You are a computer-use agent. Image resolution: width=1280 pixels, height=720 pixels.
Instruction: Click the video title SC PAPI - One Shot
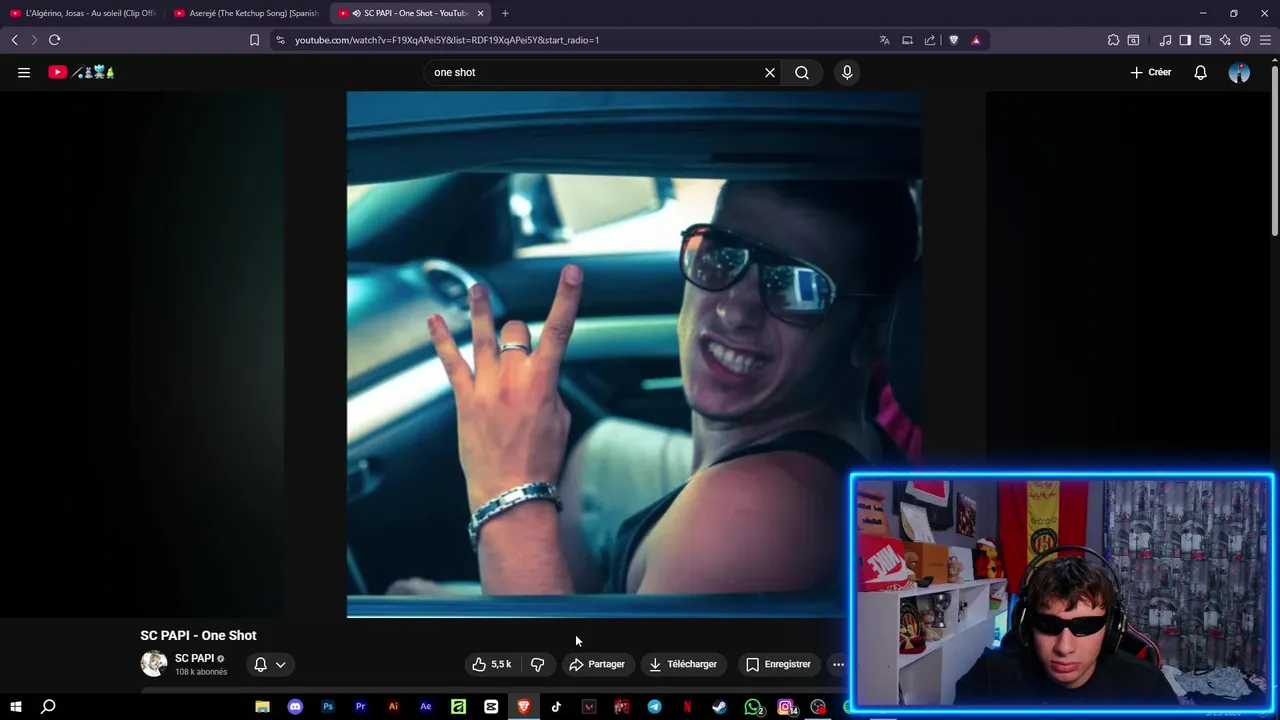[x=198, y=635]
